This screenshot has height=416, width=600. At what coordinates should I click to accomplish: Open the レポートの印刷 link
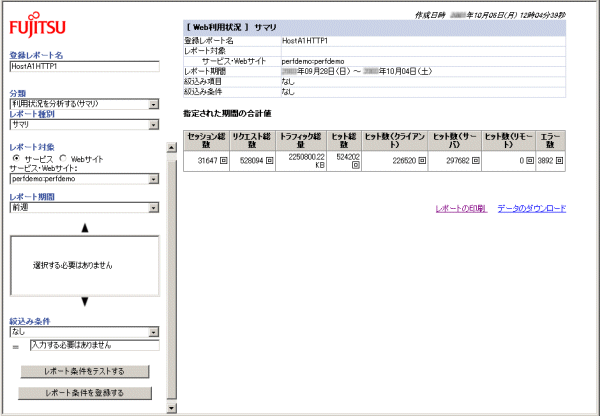click(x=460, y=209)
